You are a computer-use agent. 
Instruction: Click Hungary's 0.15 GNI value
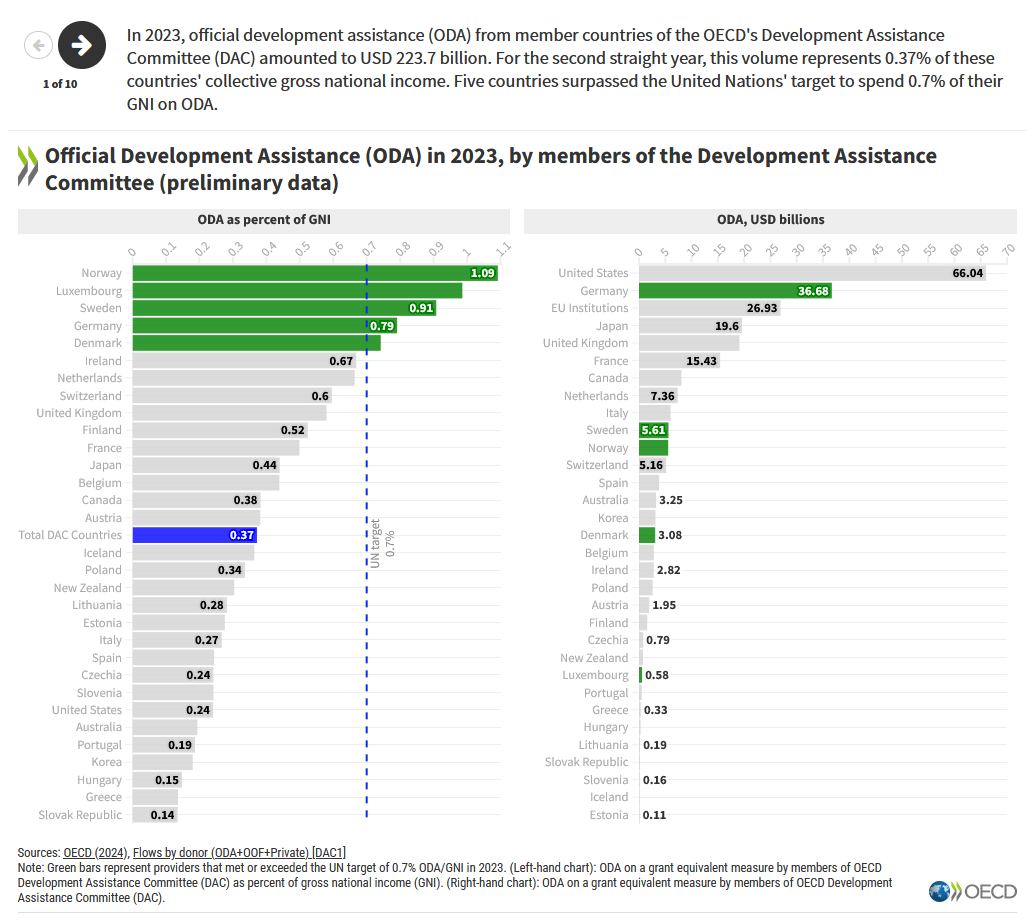tap(167, 781)
